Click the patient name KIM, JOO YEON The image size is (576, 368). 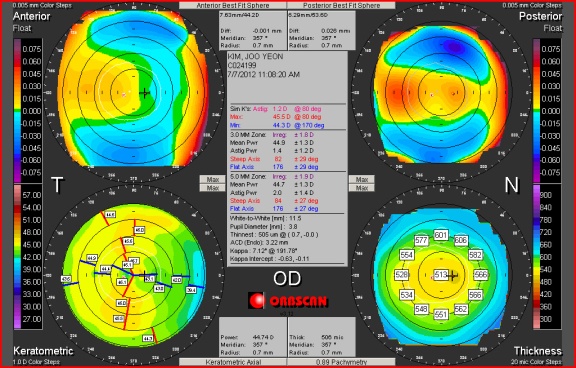(x=255, y=57)
